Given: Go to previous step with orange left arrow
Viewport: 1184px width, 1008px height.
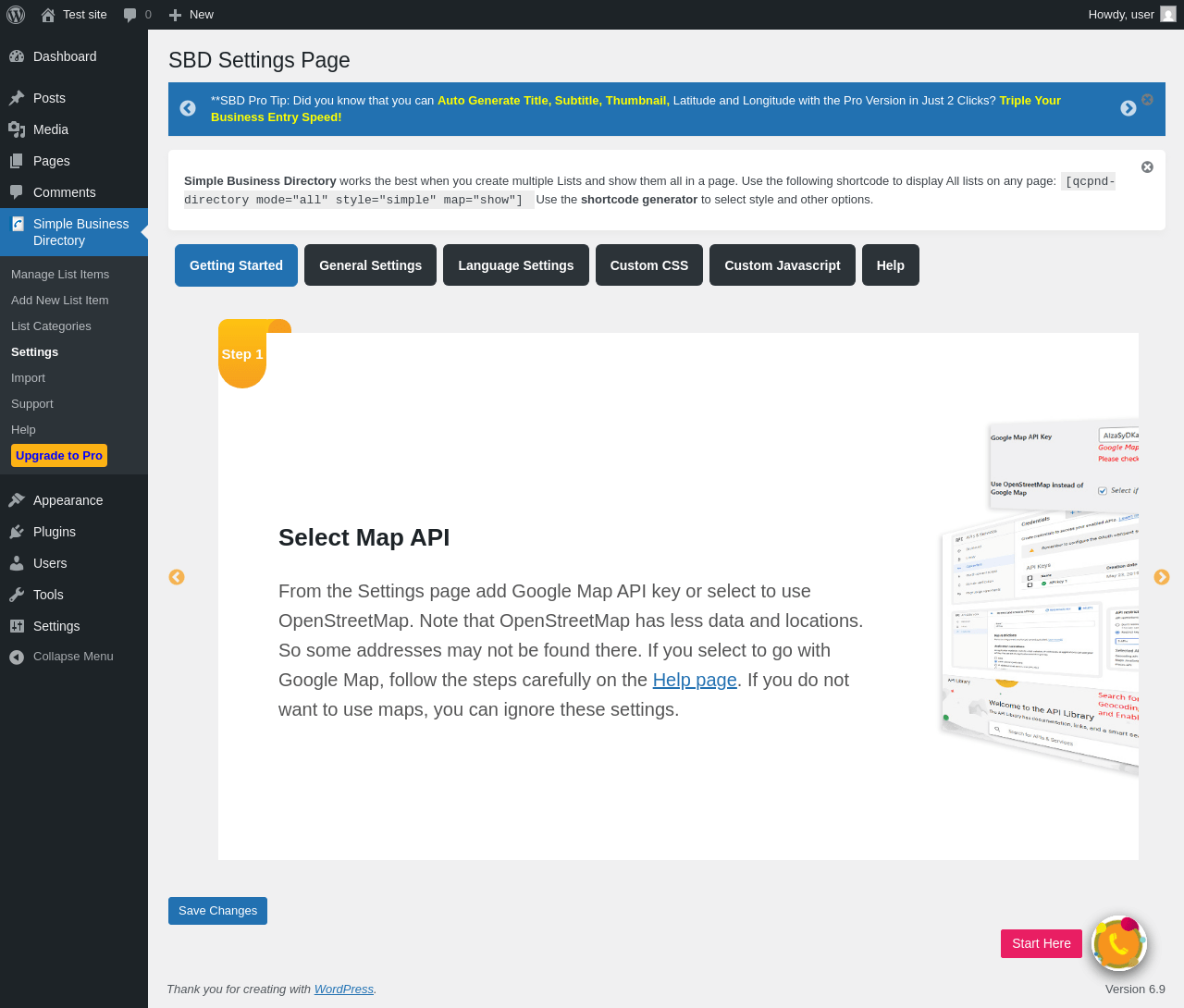Looking at the screenshot, I should pyautogui.click(x=177, y=577).
